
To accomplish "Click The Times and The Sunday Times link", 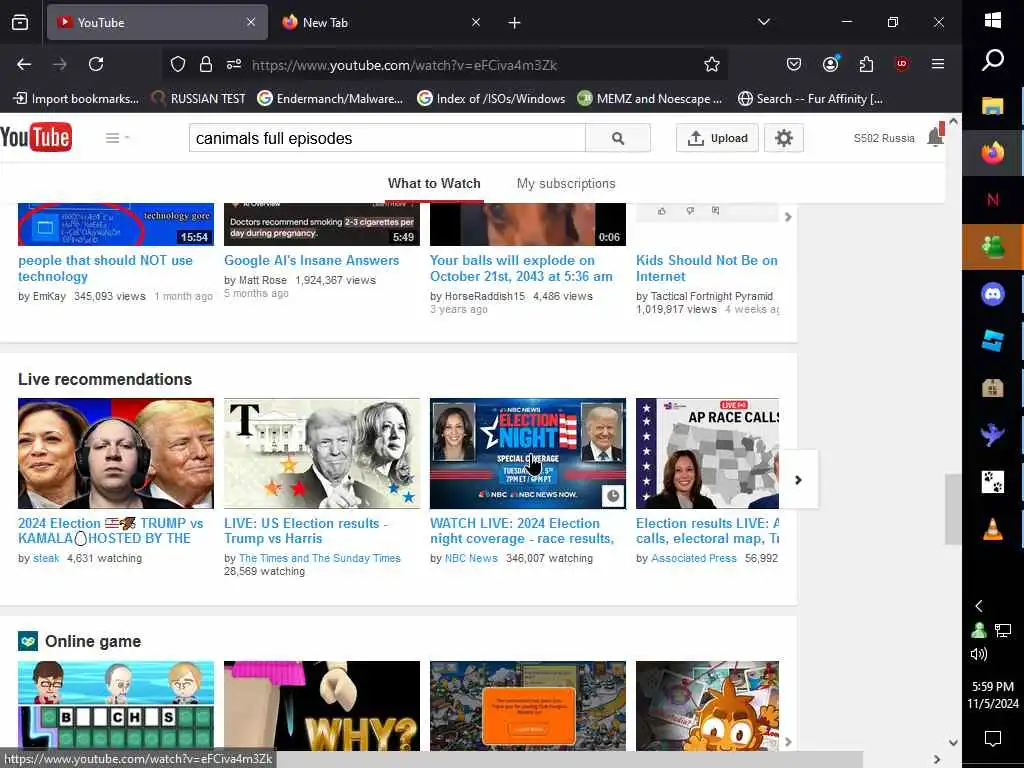I will (319, 558).
